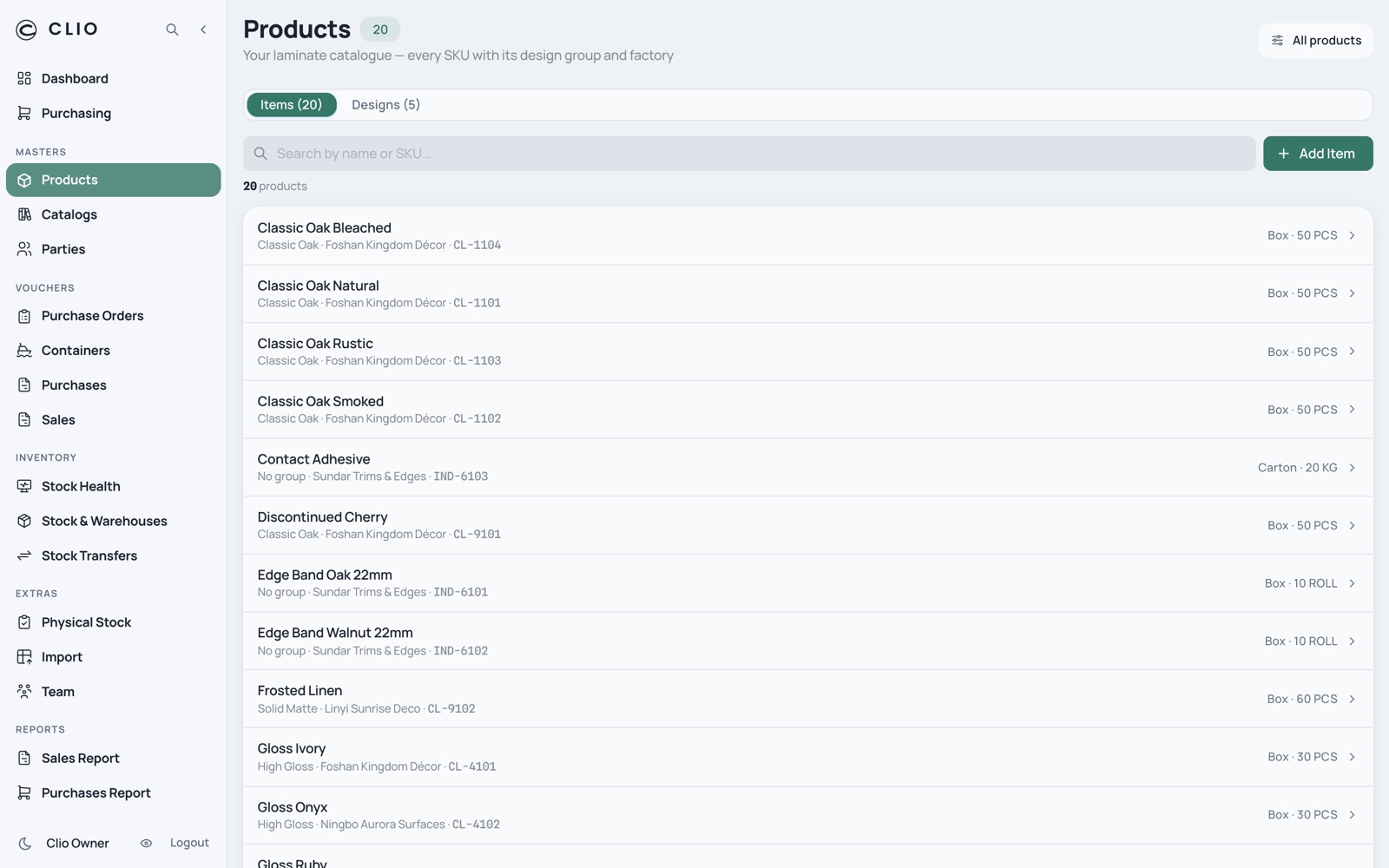Click the Stock Transfers arrows icon

(24, 556)
